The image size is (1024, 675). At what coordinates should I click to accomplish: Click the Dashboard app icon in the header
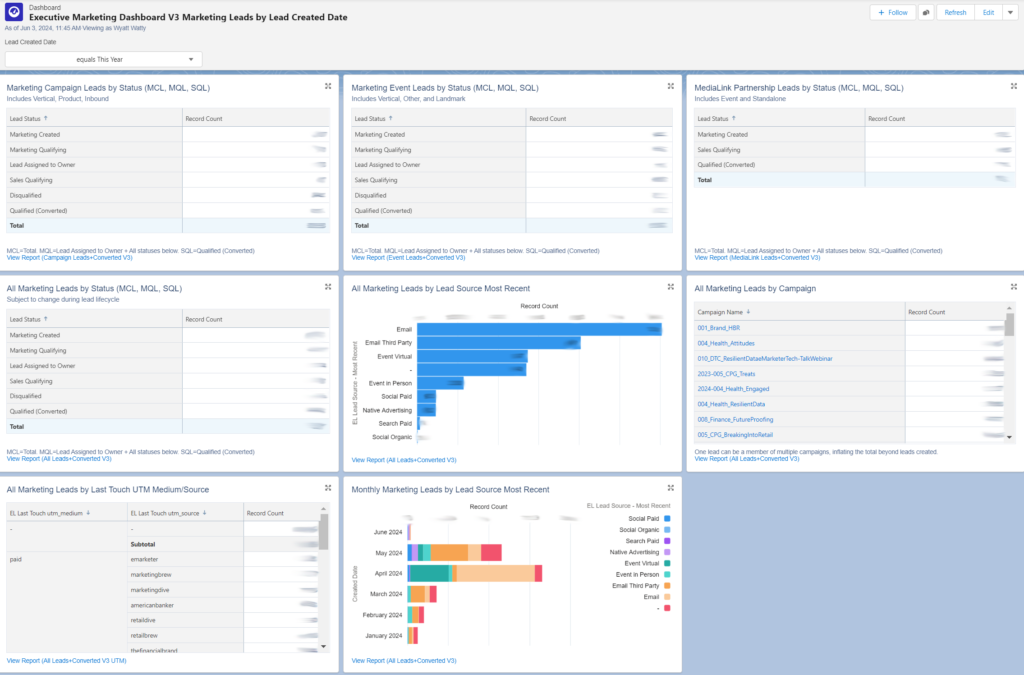coord(14,12)
